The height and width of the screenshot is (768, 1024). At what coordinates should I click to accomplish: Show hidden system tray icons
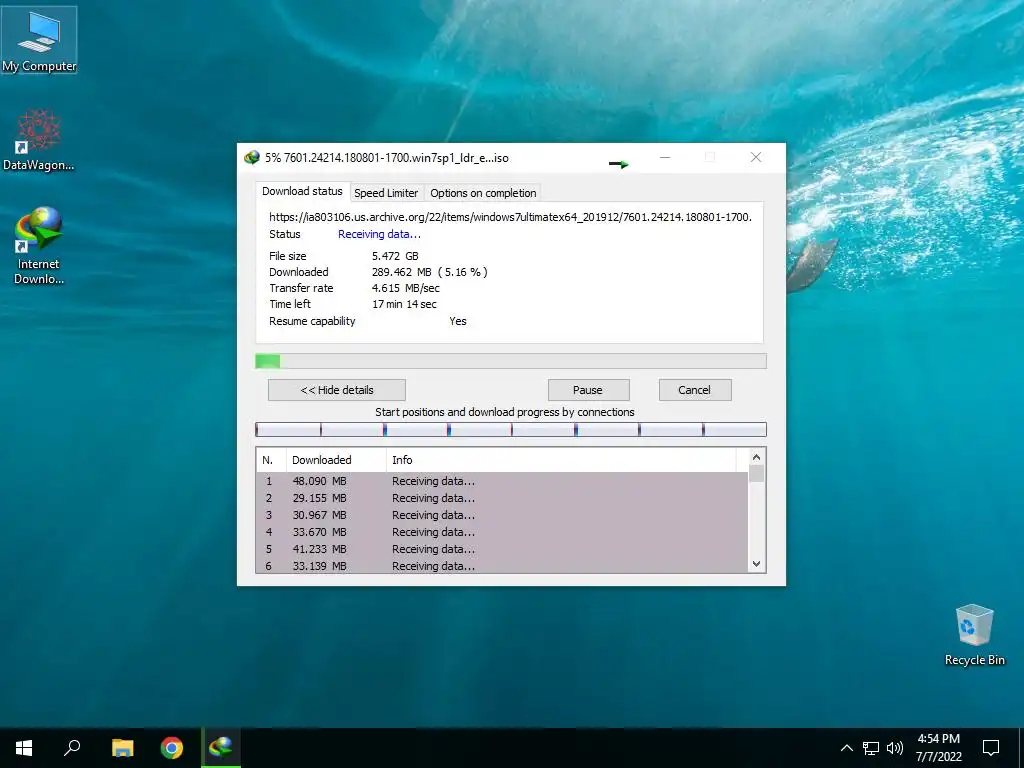click(846, 748)
